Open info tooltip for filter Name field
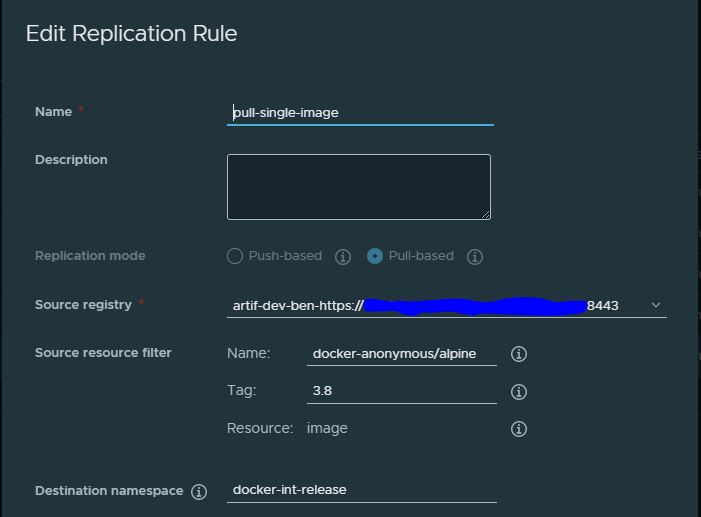 (519, 354)
